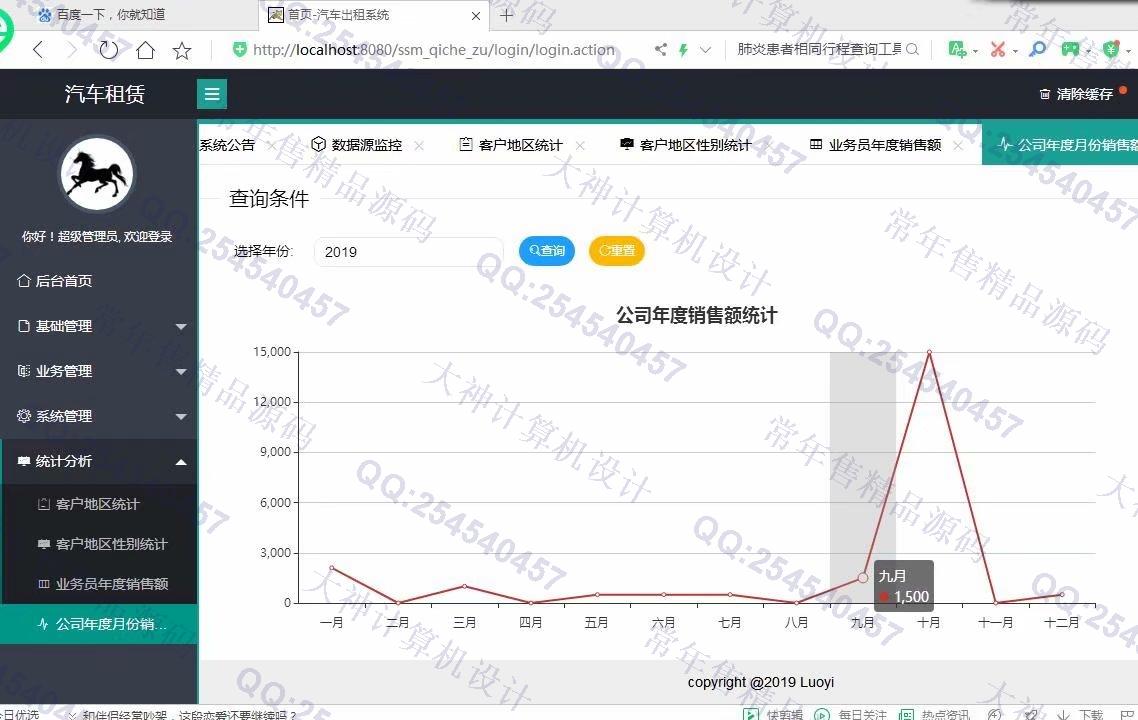Click the browser forward arrow
This screenshot has height=720, width=1138.
72,50
